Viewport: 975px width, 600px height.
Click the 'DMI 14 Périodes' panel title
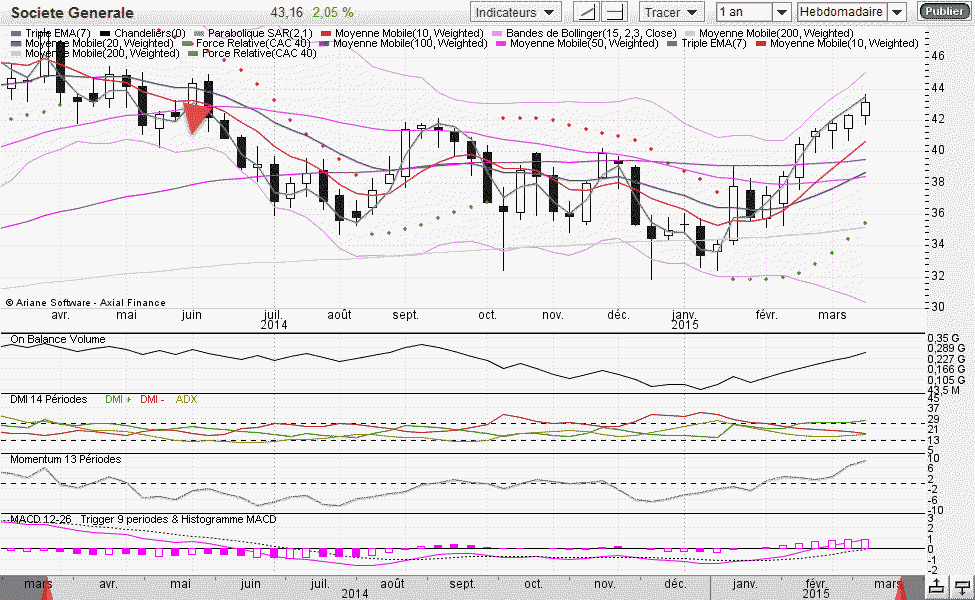[x=49, y=399]
